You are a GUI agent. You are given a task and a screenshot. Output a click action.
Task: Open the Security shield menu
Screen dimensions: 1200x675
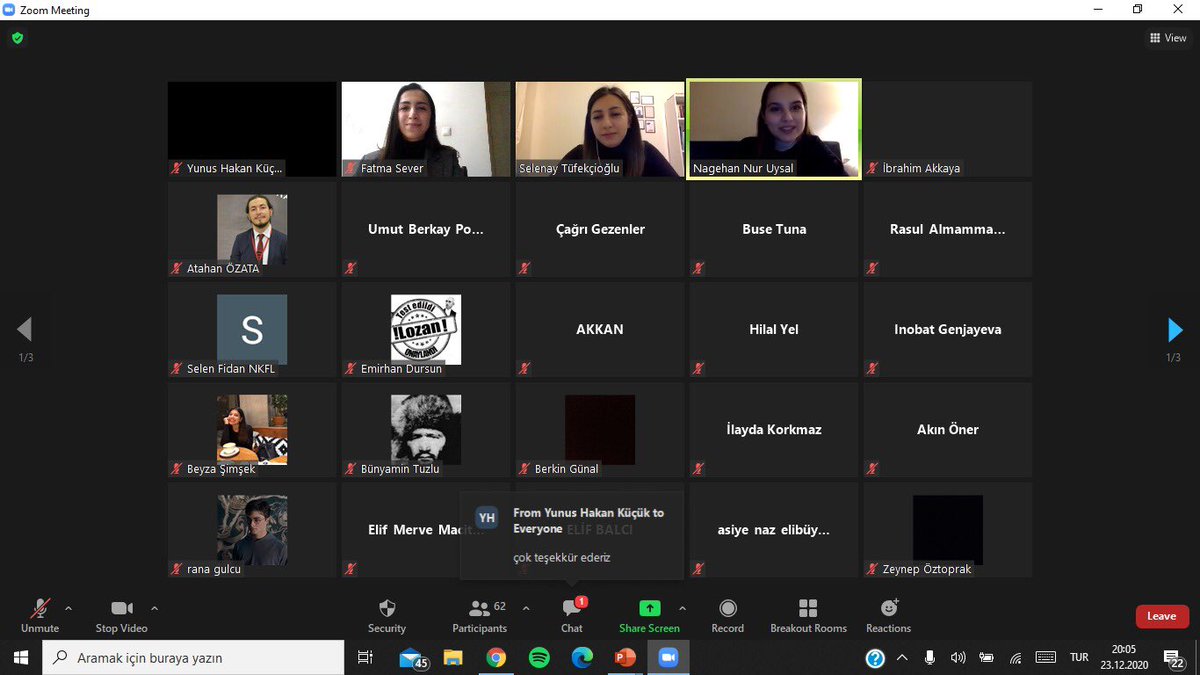(x=387, y=615)
